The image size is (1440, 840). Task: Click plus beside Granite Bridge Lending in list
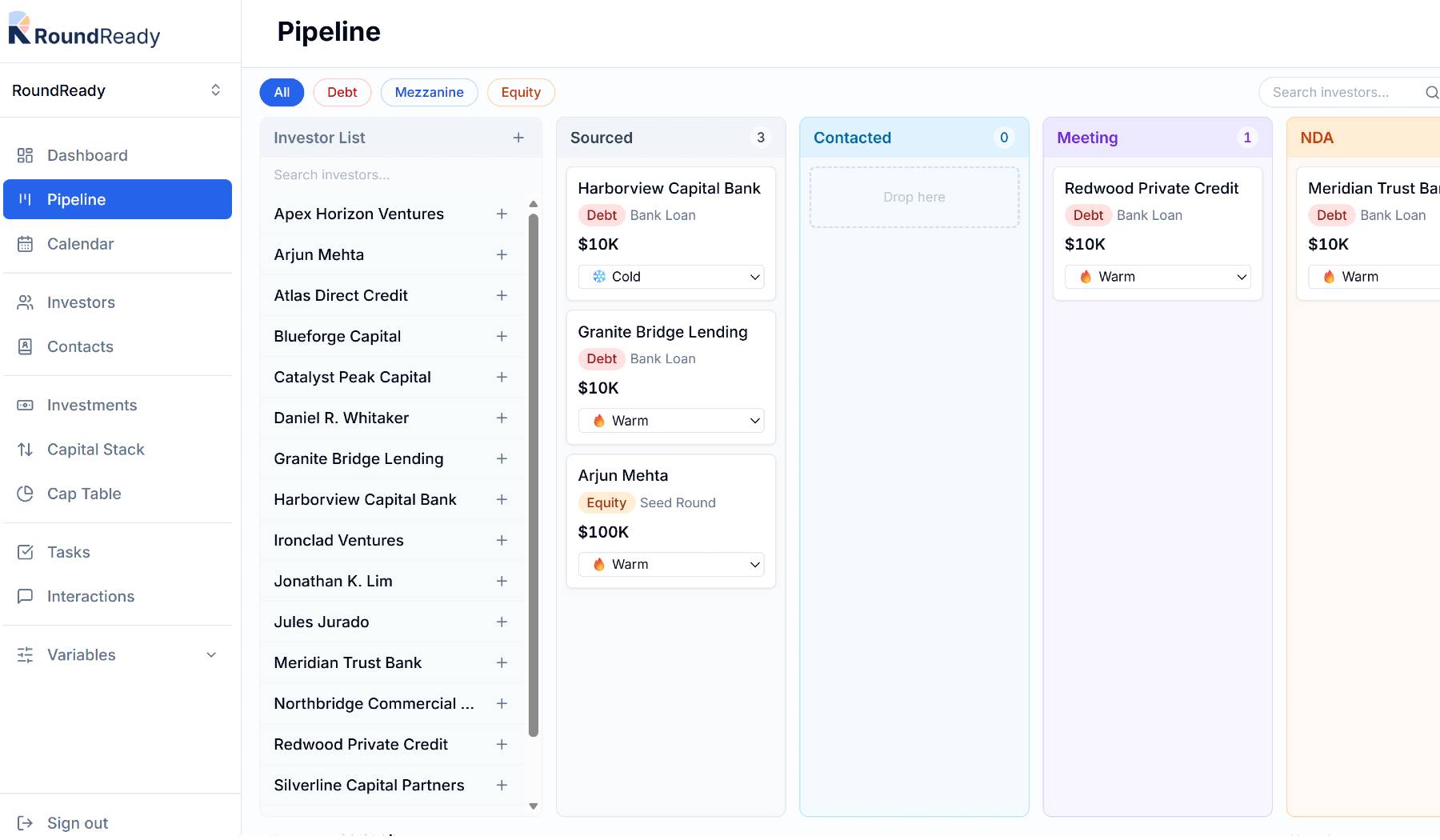point(502,458)
